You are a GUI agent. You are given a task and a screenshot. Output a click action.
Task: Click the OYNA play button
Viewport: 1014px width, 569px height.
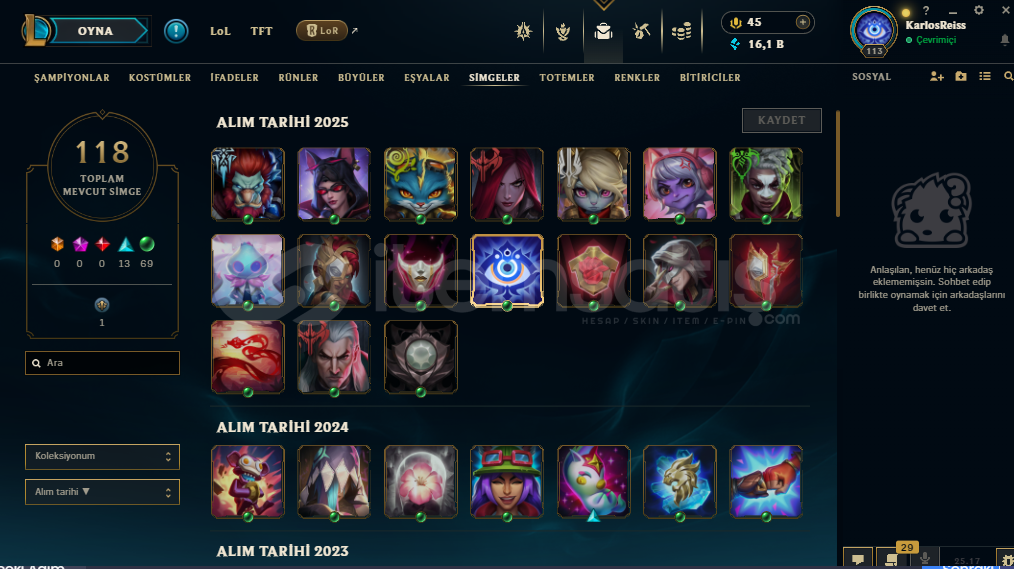(96, 31)
